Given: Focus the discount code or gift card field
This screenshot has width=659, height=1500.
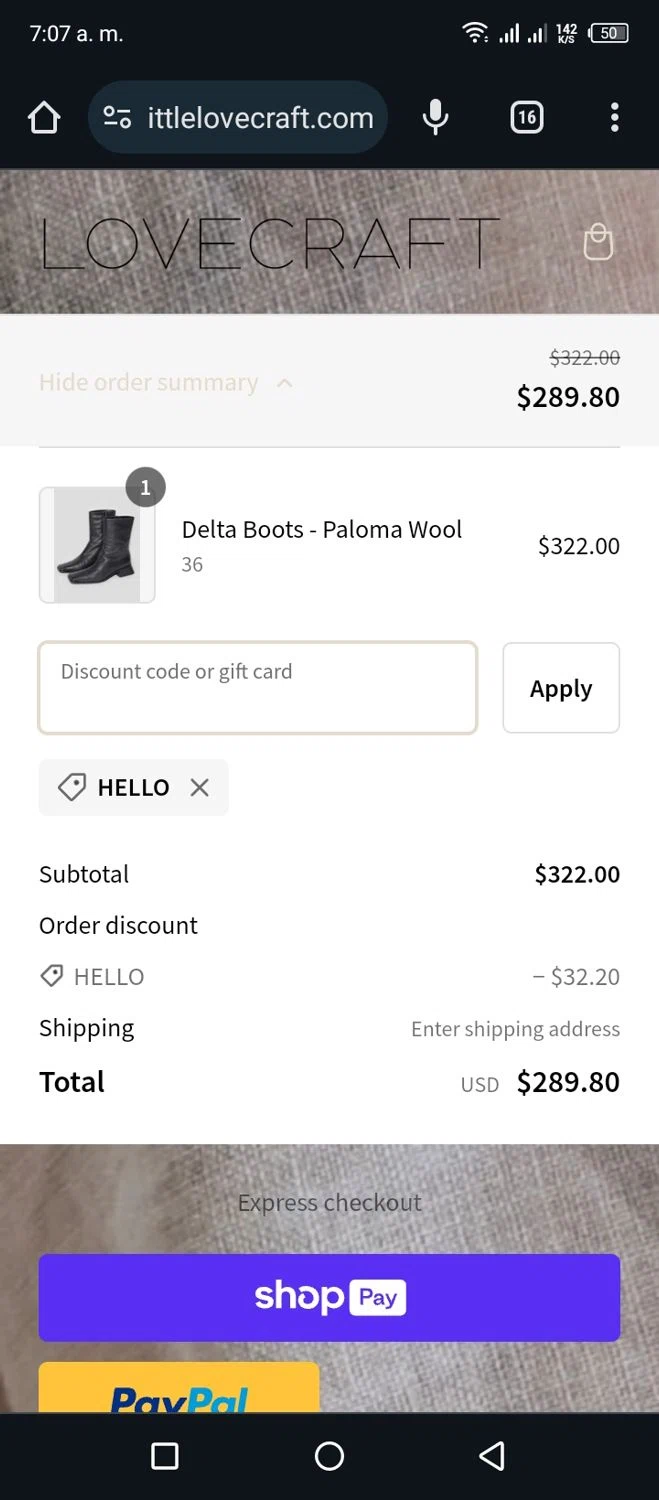Looking at the screenshot, I should click(x=257, y=688).
